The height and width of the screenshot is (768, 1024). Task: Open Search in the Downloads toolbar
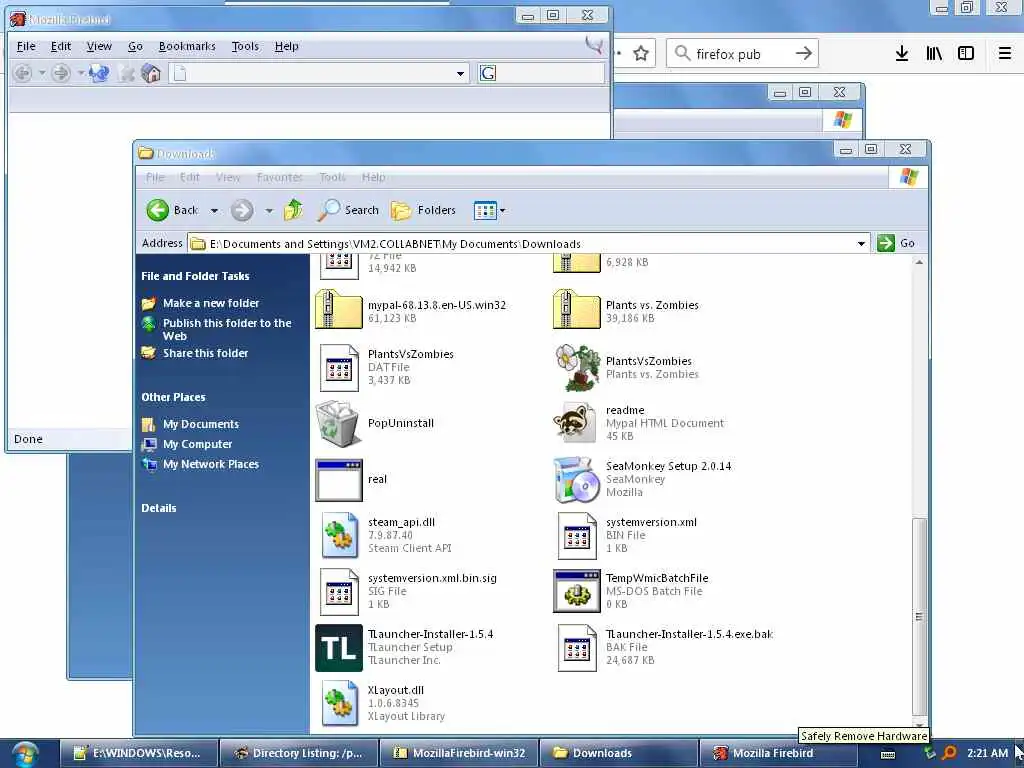(348, 210)
